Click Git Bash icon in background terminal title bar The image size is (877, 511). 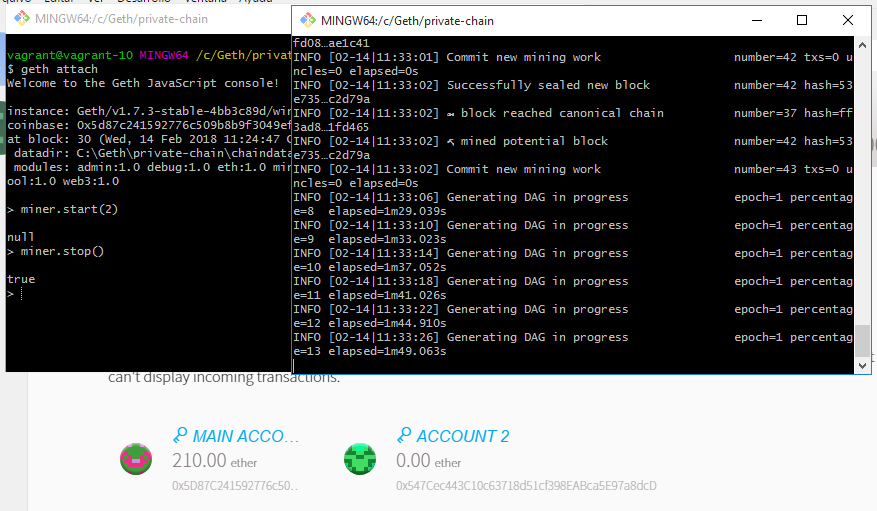pos(22,18)
